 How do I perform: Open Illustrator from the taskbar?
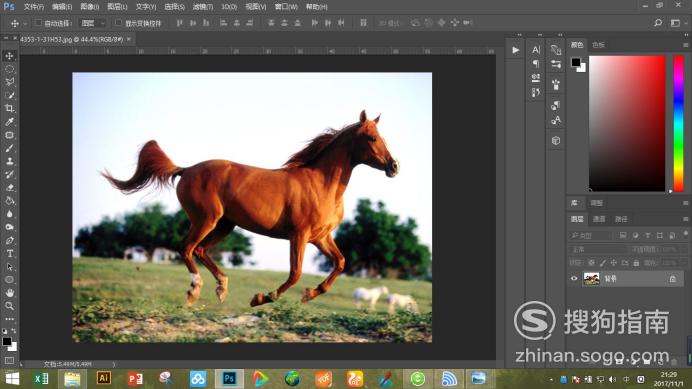tap(104, 378)
